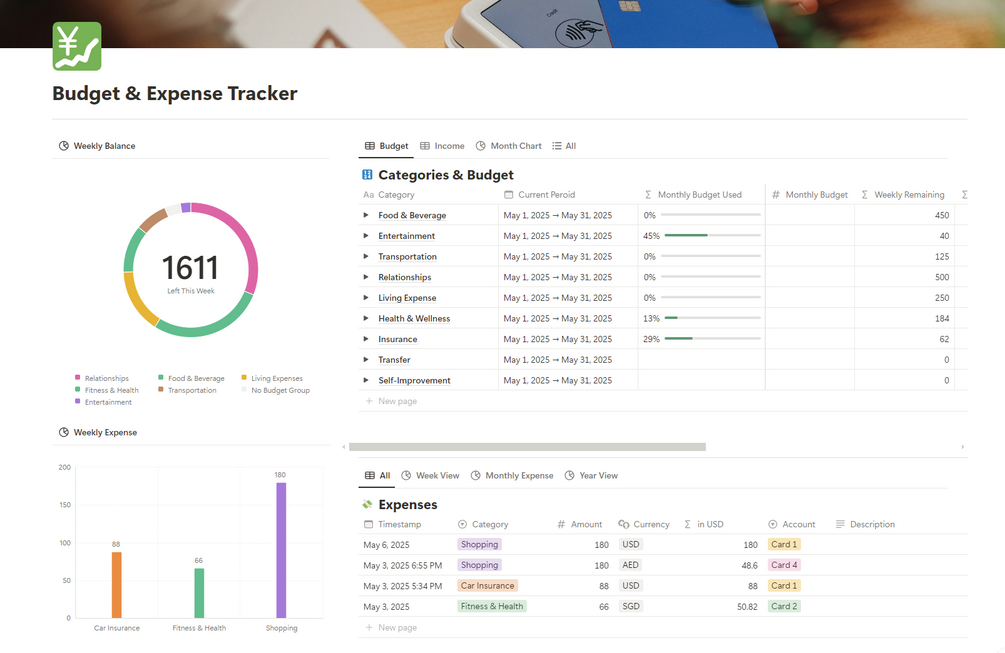Click the Current Peroid calendar icon

(508, 195)
